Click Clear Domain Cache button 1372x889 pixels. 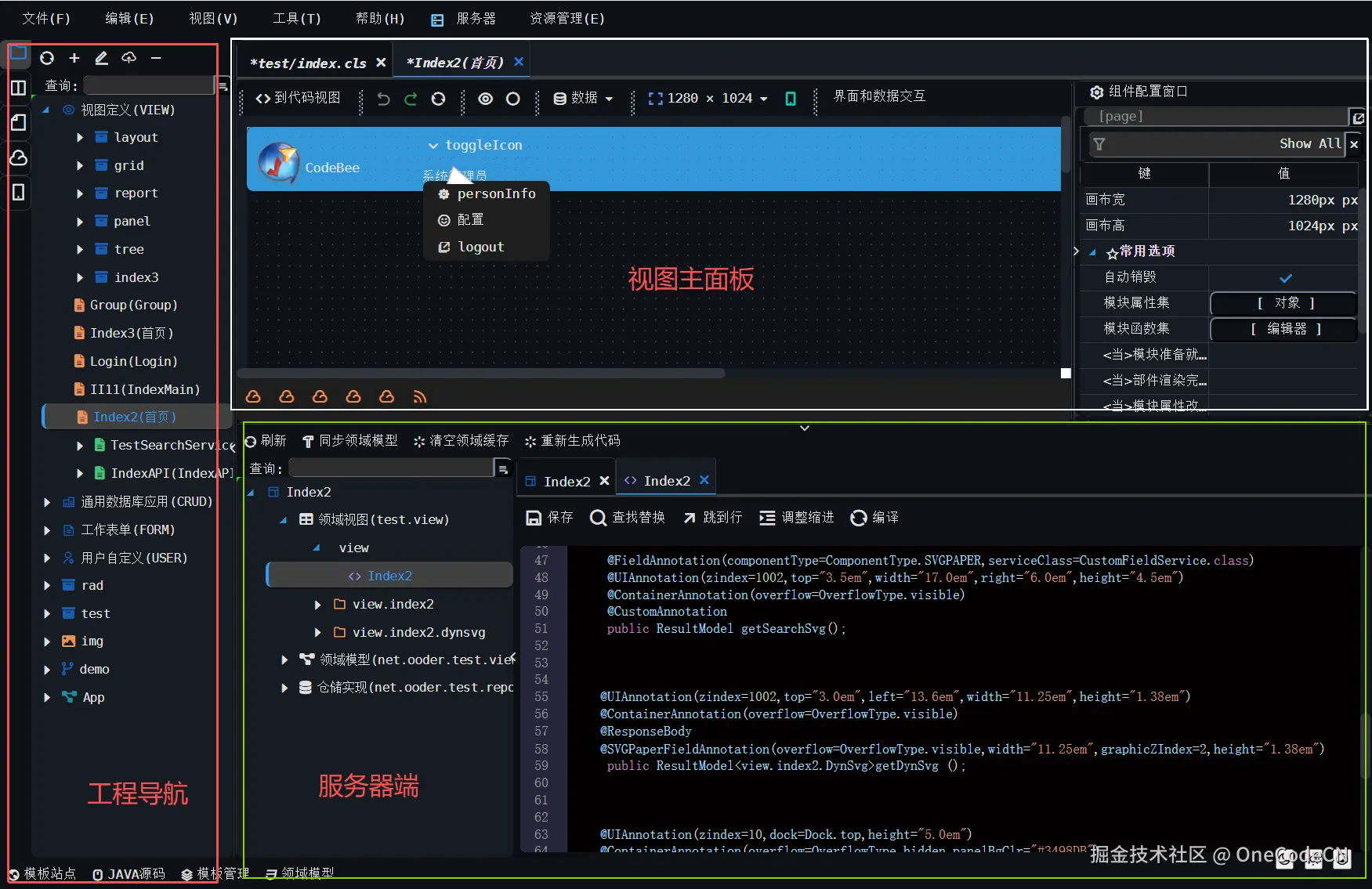coord(462,441)
